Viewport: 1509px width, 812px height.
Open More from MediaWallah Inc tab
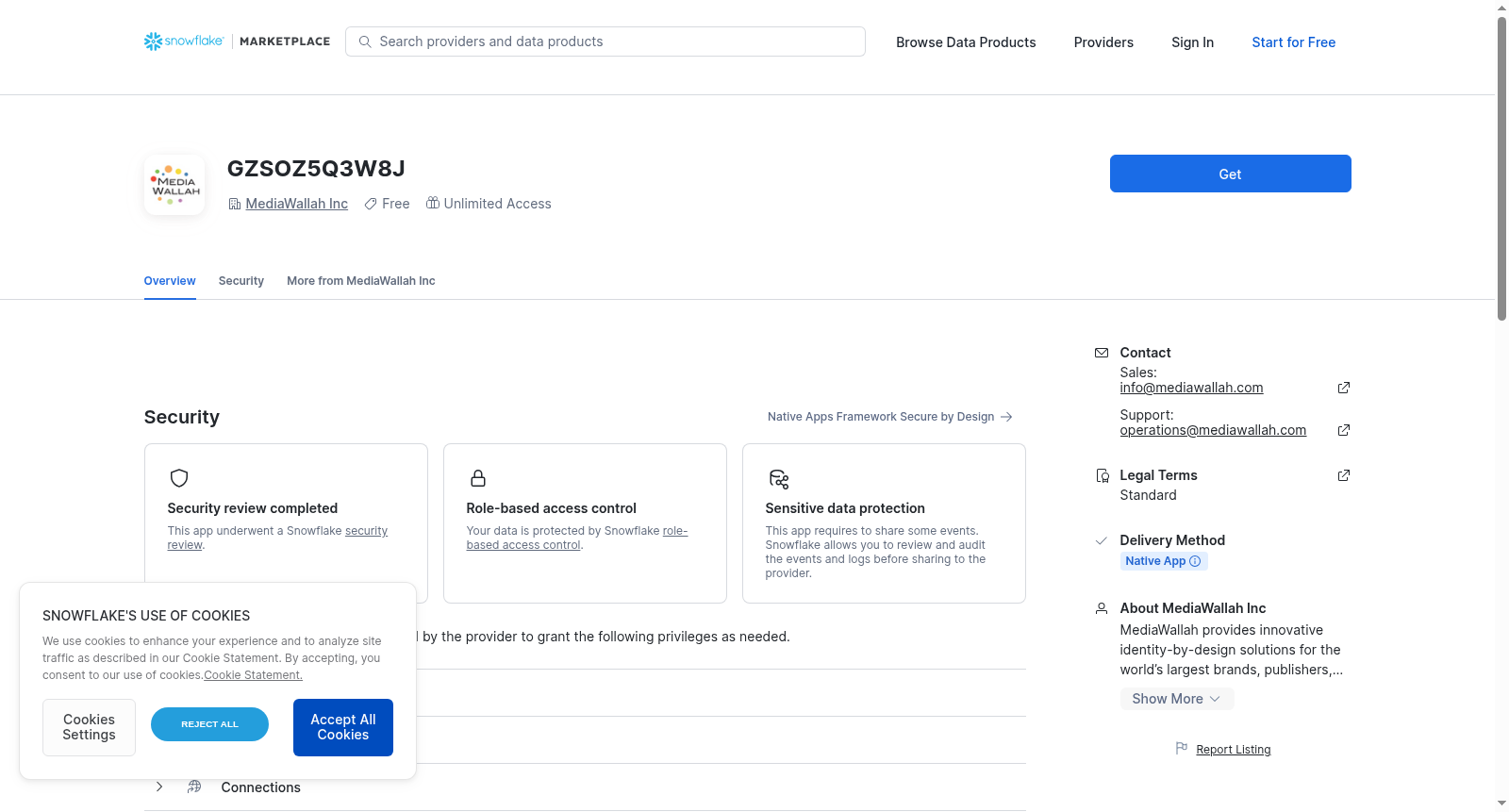[x=361, y=281]
